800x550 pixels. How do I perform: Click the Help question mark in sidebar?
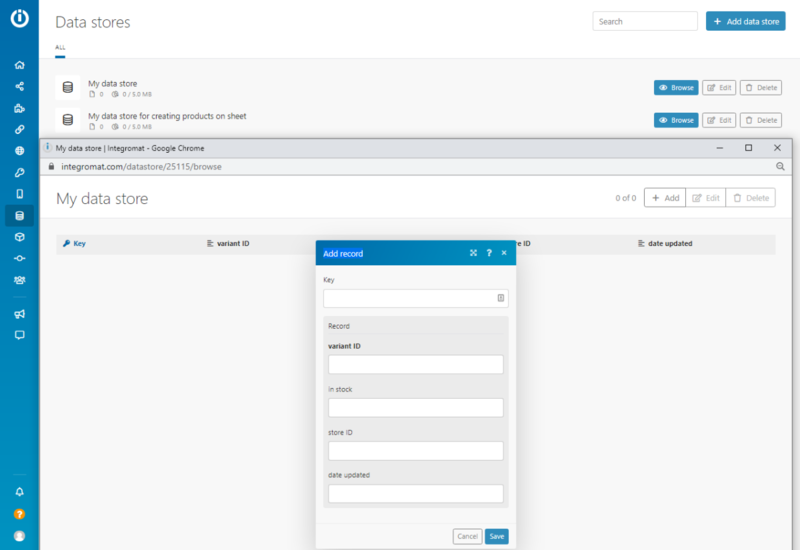[x=19, y=514]
